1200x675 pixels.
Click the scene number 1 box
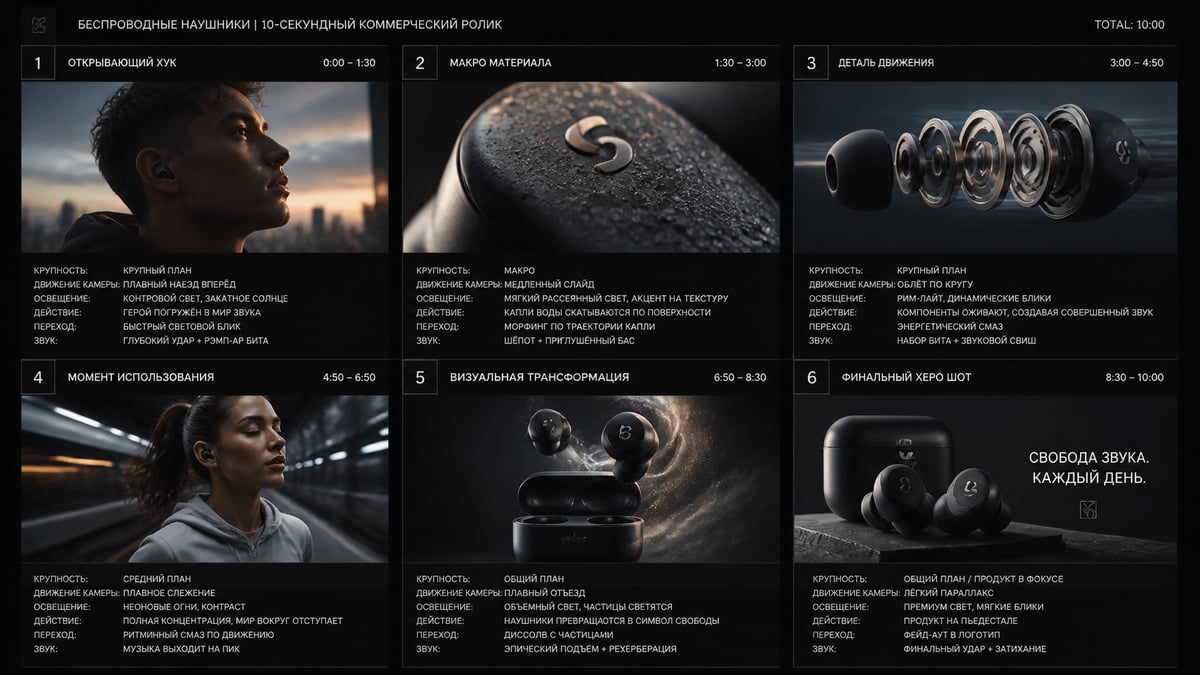(38, 63)
